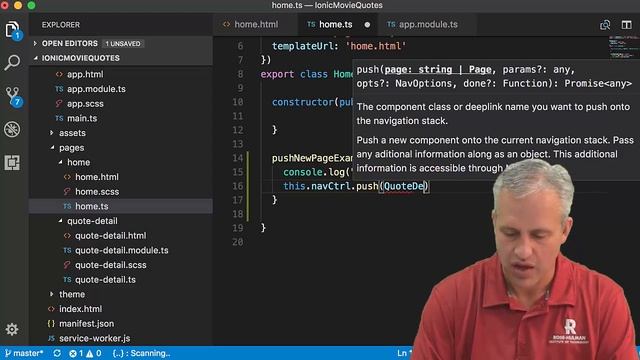Click the constructor on line 10
The image size is (640, 360).
(x=303, y=102)
